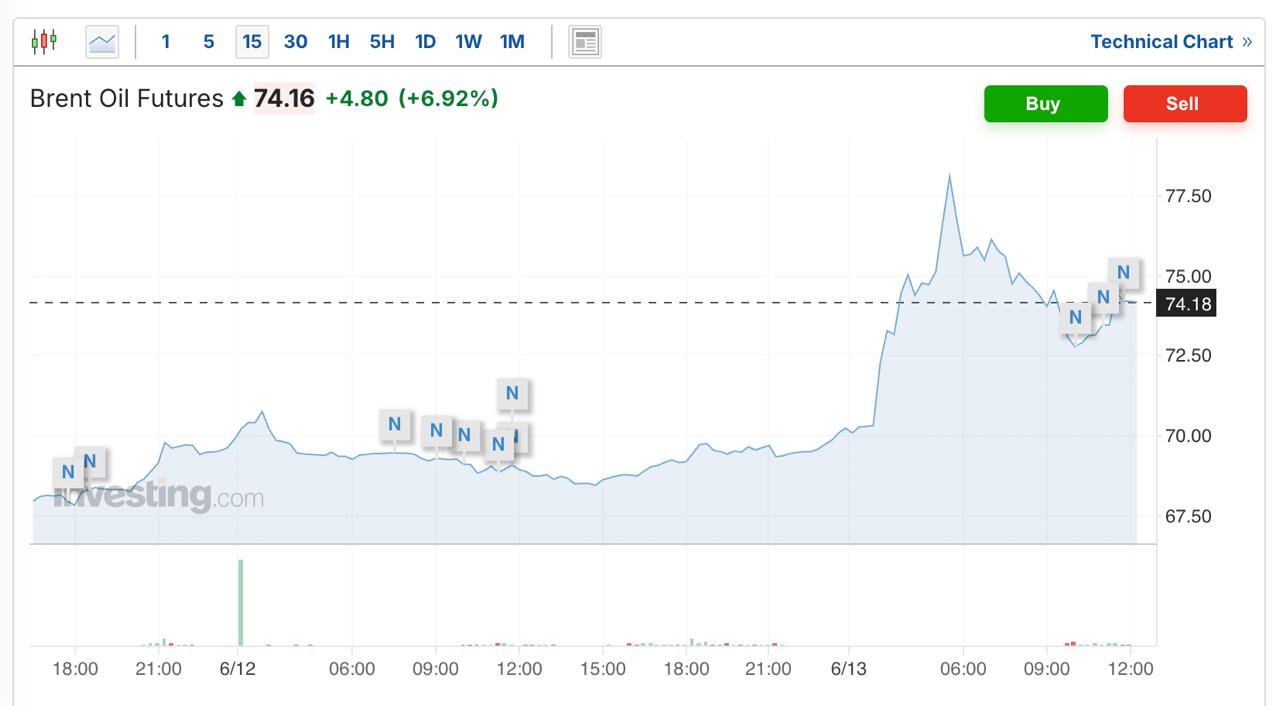Click the N news marker above 06:00 on 6/12
Viewport: 1280px width, 706px height.
[394, 424]
